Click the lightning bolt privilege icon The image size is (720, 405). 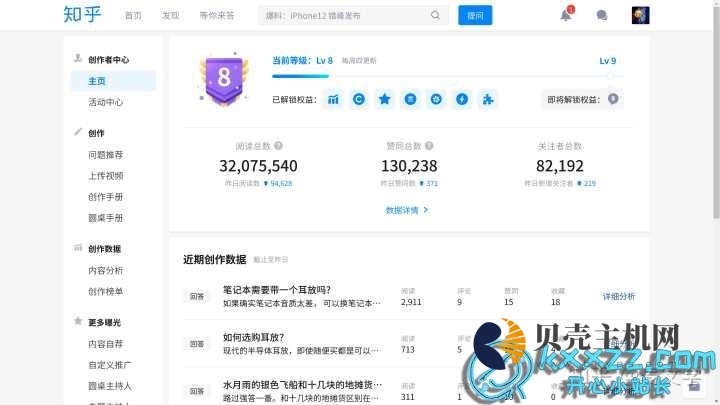pos(461,99)
